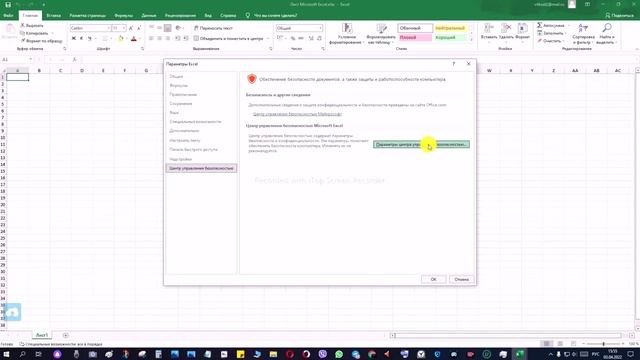Image resolution: width=640 pixels, height=360 pixels.
Task: Select Language category in Options list
Action: click(x=174, y=113)
